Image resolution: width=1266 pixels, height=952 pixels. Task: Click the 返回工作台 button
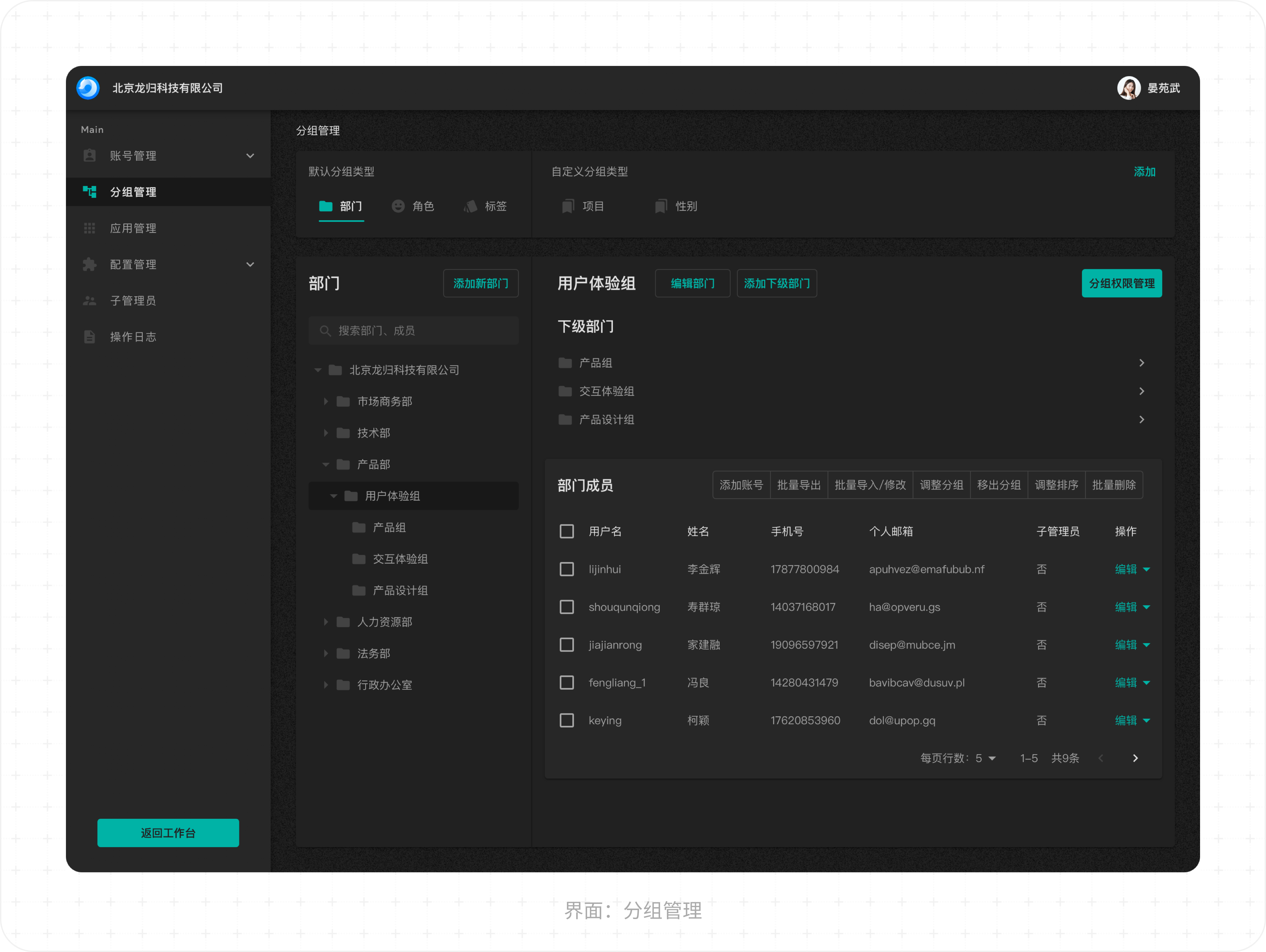point(168,833)
